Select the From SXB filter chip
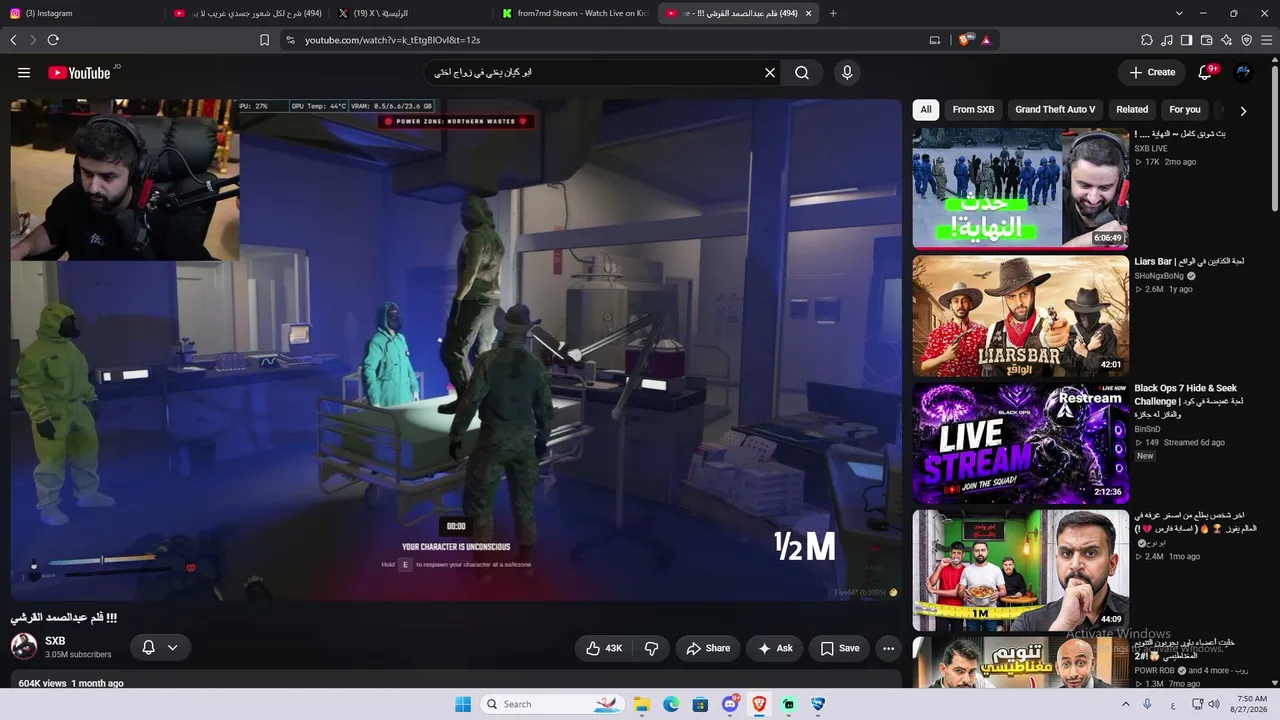The height and width of the screenshot is (720, 1280). 973,110
